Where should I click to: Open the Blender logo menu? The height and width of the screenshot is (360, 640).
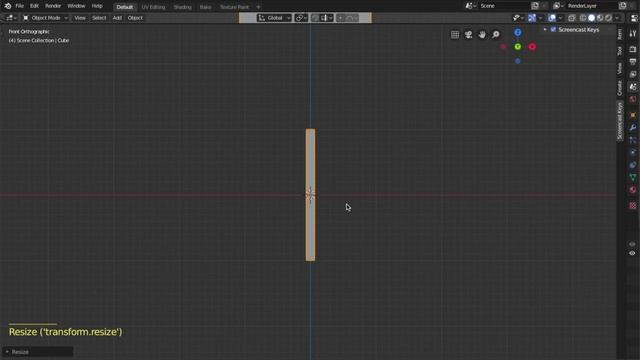[x=8, y=6]
